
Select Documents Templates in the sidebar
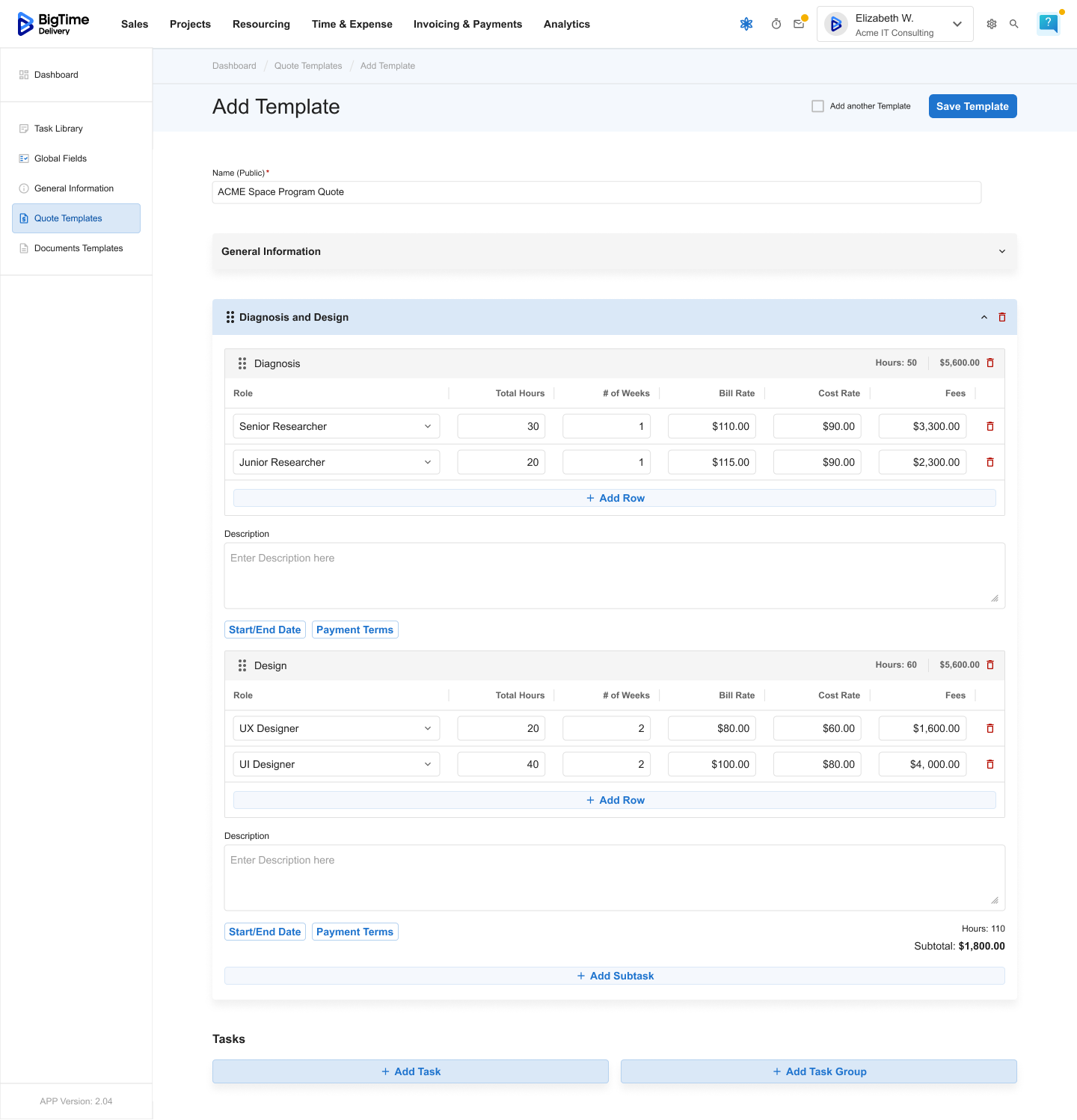coord(78,248)
